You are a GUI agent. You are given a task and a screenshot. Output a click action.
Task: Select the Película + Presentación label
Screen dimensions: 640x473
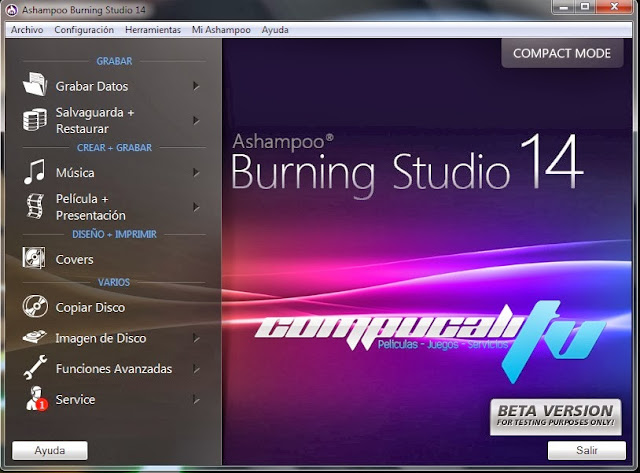(91, 207)
